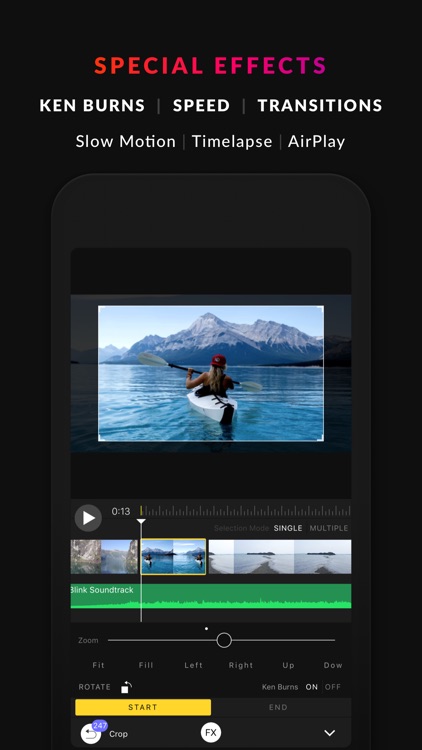Apply the Up crop preset
The width and height of the screenshot is (422, 750).
click(289, 665)
